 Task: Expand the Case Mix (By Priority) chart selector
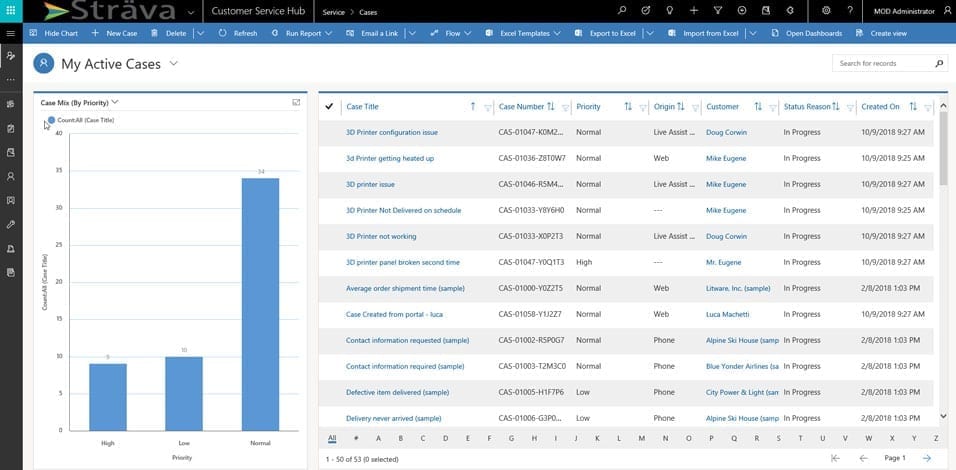coord(115,102)
